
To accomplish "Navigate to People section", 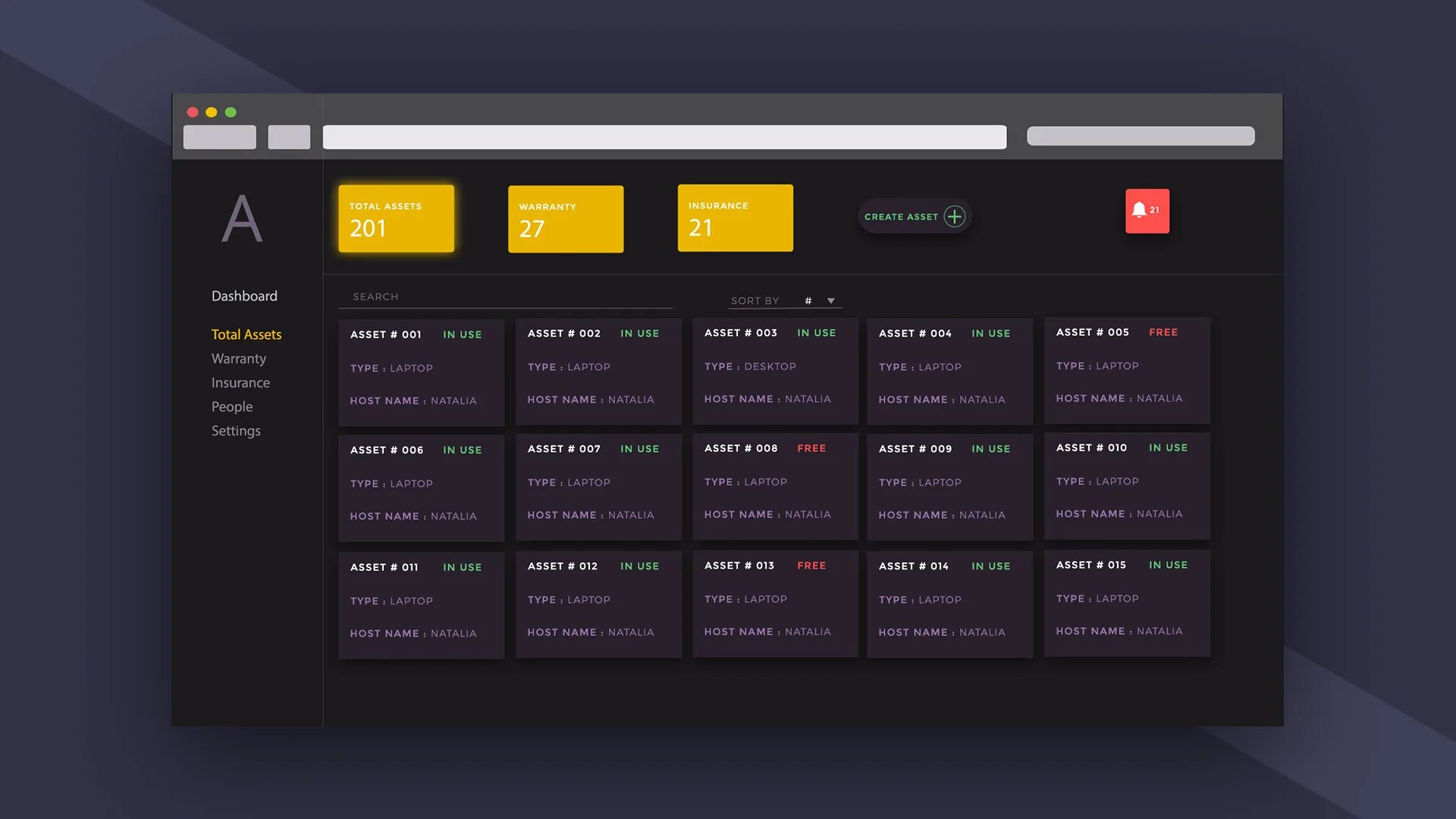I will 232,406.
